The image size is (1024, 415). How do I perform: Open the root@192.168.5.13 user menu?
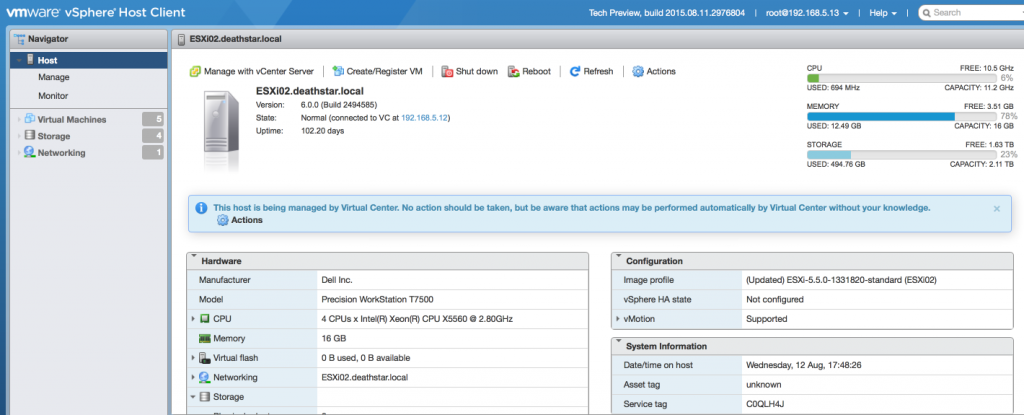(x=807, y=13)
